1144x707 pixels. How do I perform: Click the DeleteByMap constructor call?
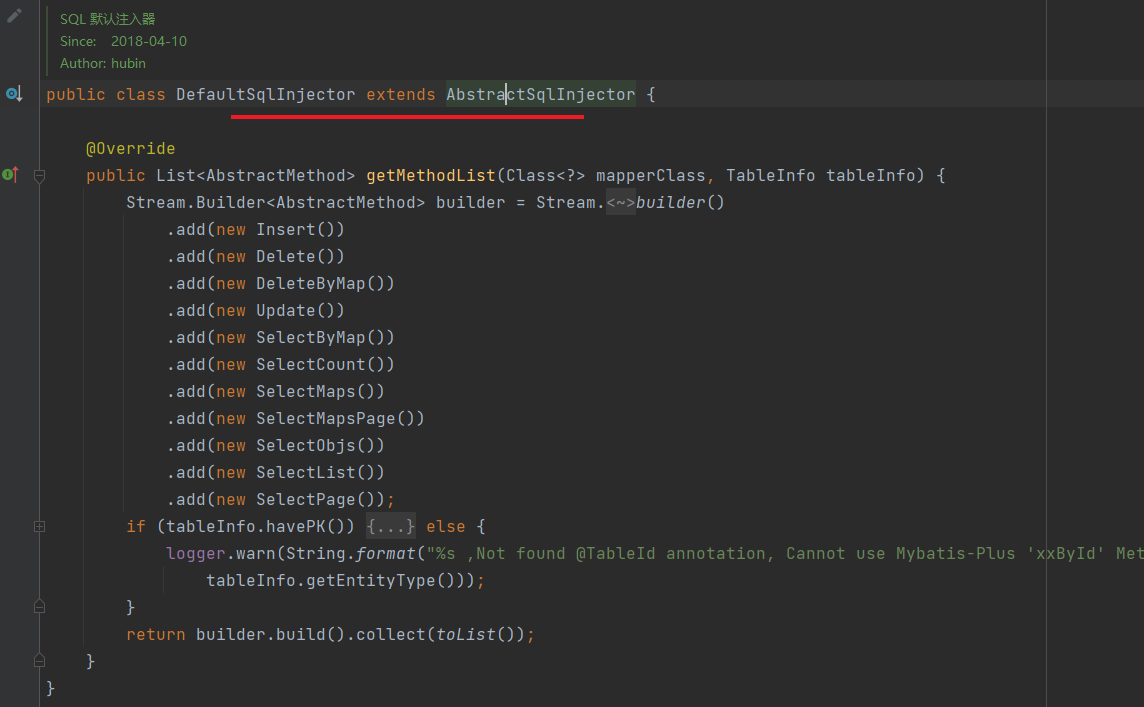[x=310, y=284]
